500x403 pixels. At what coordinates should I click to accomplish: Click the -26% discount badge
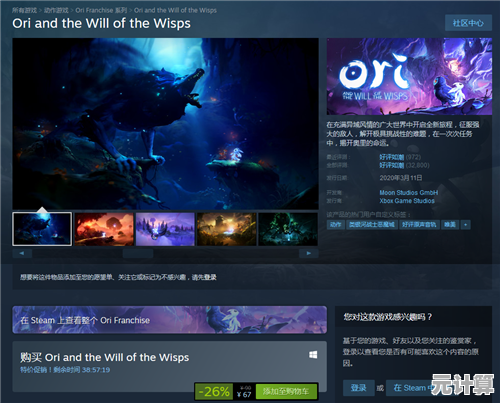[x=214, y=391]
